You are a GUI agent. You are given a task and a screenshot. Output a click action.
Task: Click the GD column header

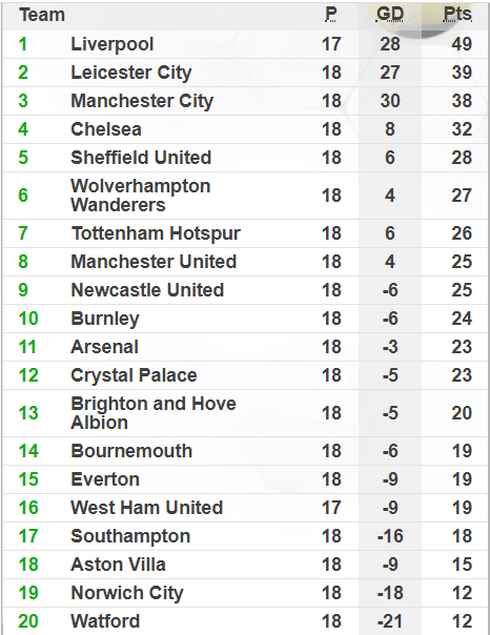390,15
